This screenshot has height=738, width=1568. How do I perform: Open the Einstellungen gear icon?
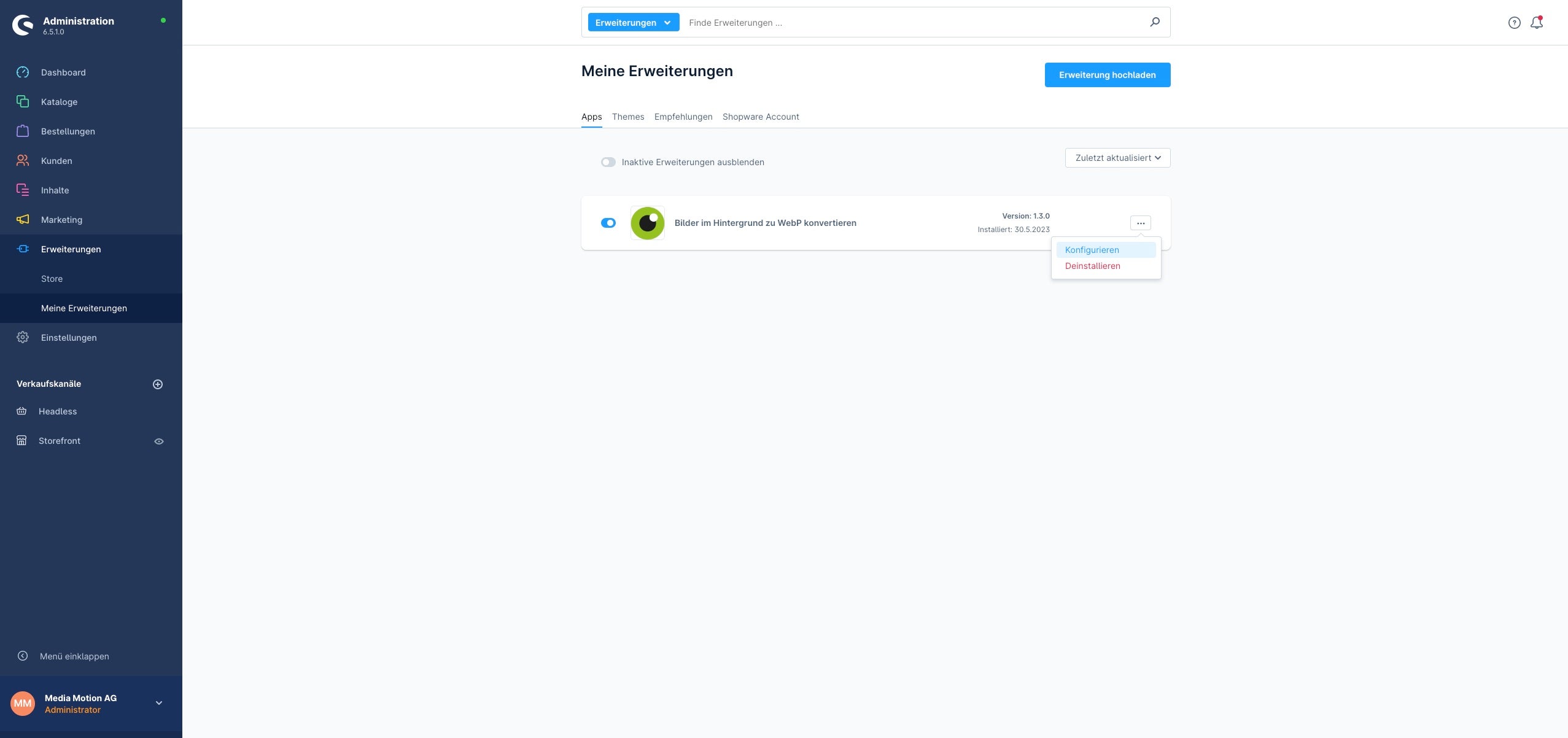pyautogui.click(x=23, y=338)
